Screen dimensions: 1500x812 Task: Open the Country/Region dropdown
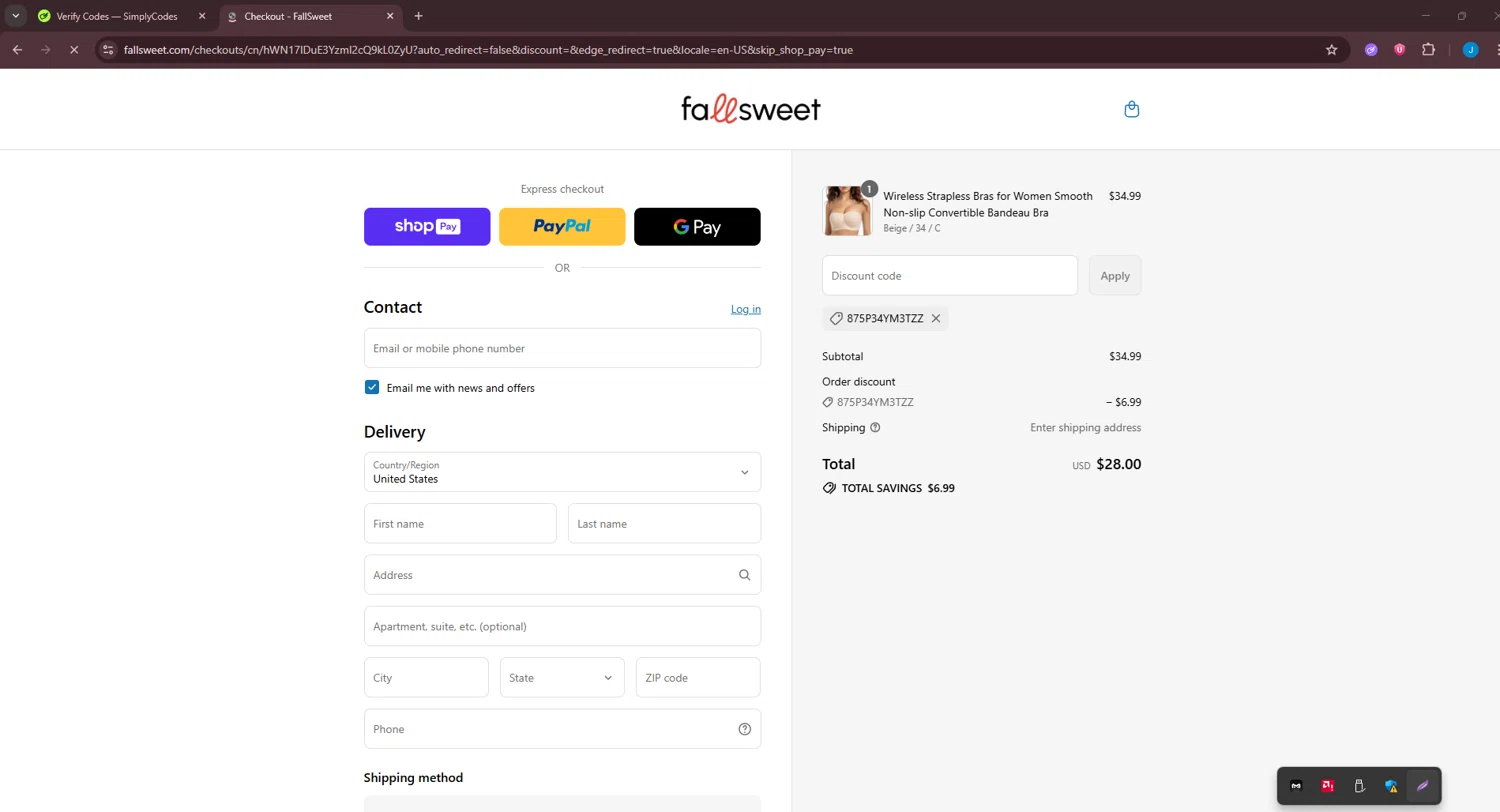[562, 472]
